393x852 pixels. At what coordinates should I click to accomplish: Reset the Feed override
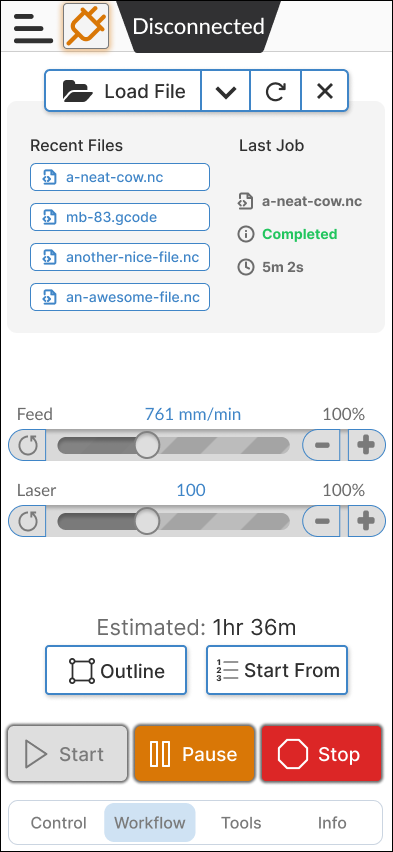click(27, 446)
